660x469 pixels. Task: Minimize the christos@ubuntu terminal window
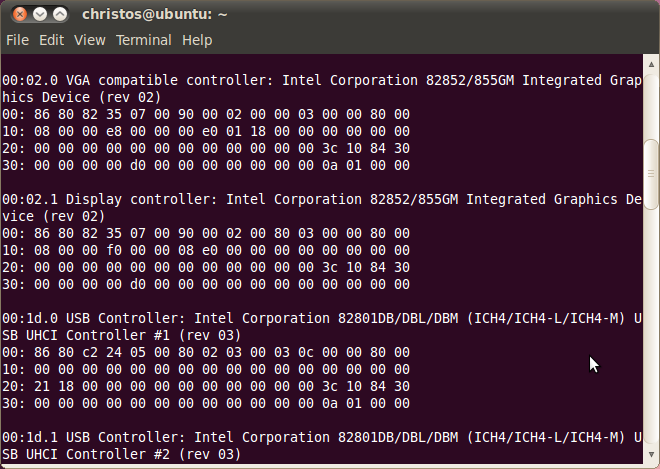pyautogui.click(x=40, y=14)
